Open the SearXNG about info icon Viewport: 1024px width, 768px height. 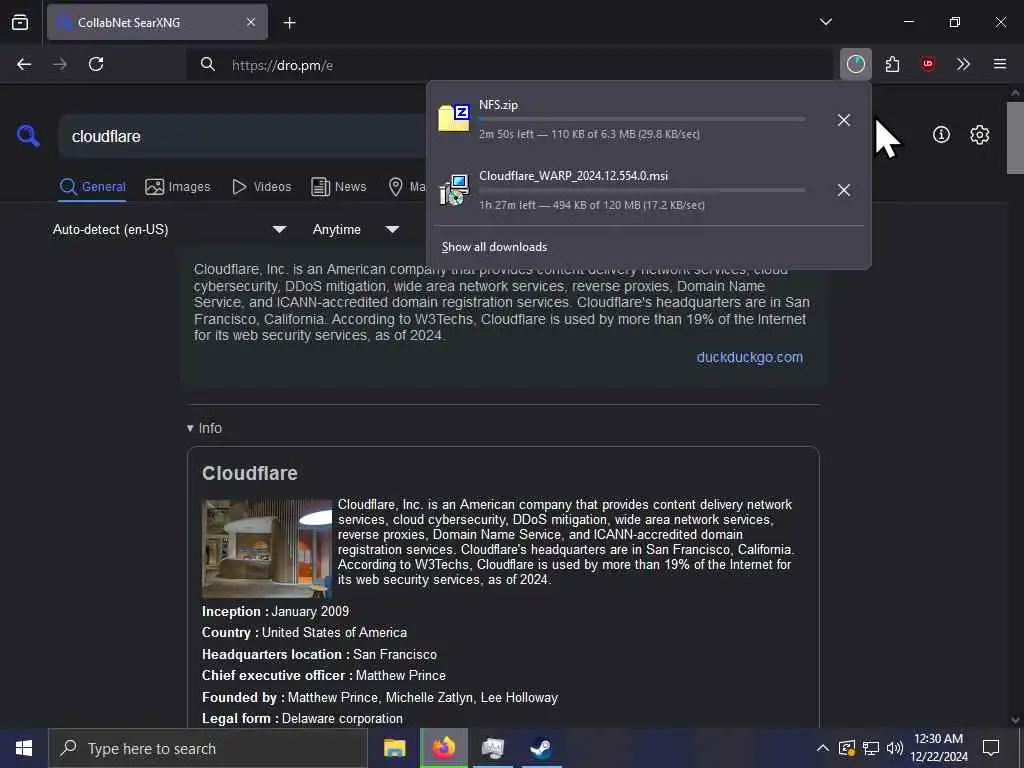(x=941, y=135)
